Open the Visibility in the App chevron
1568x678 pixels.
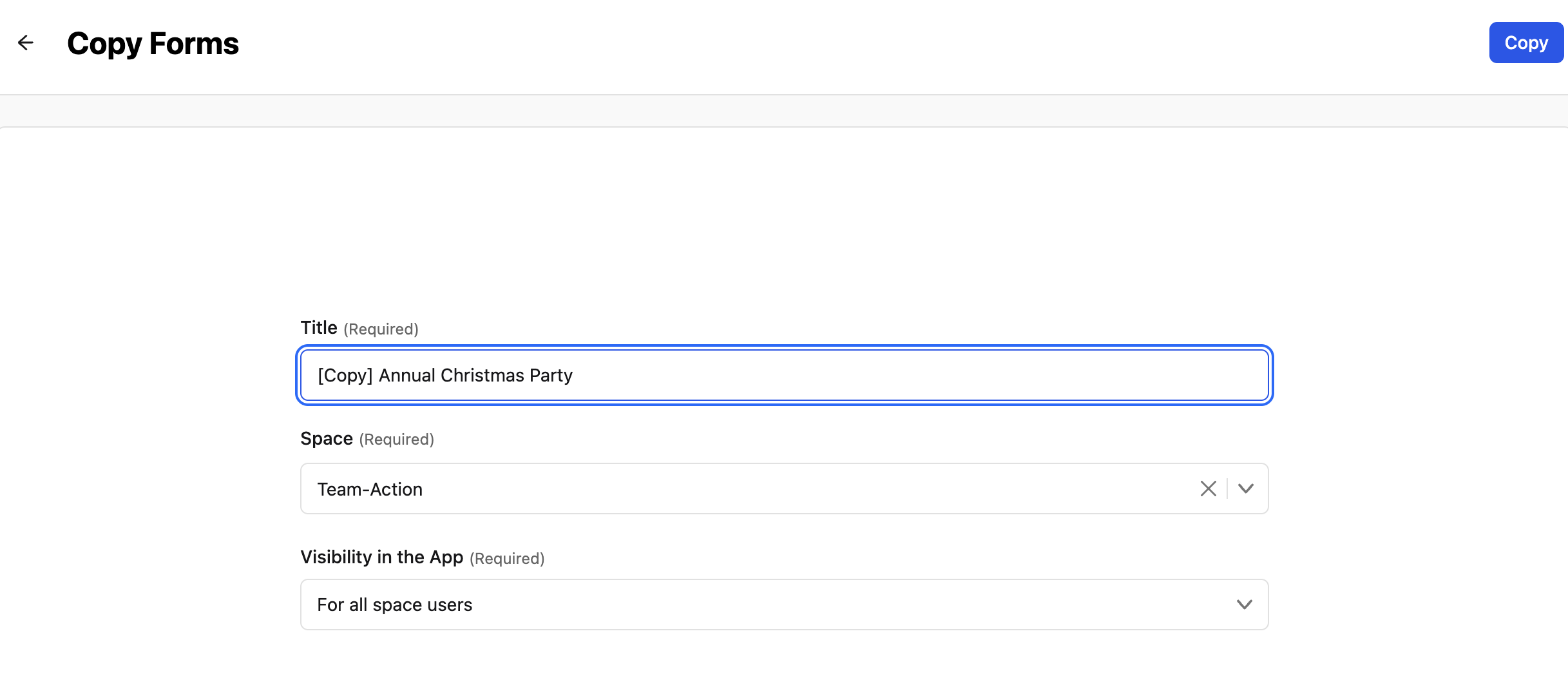pos(1245,605)
